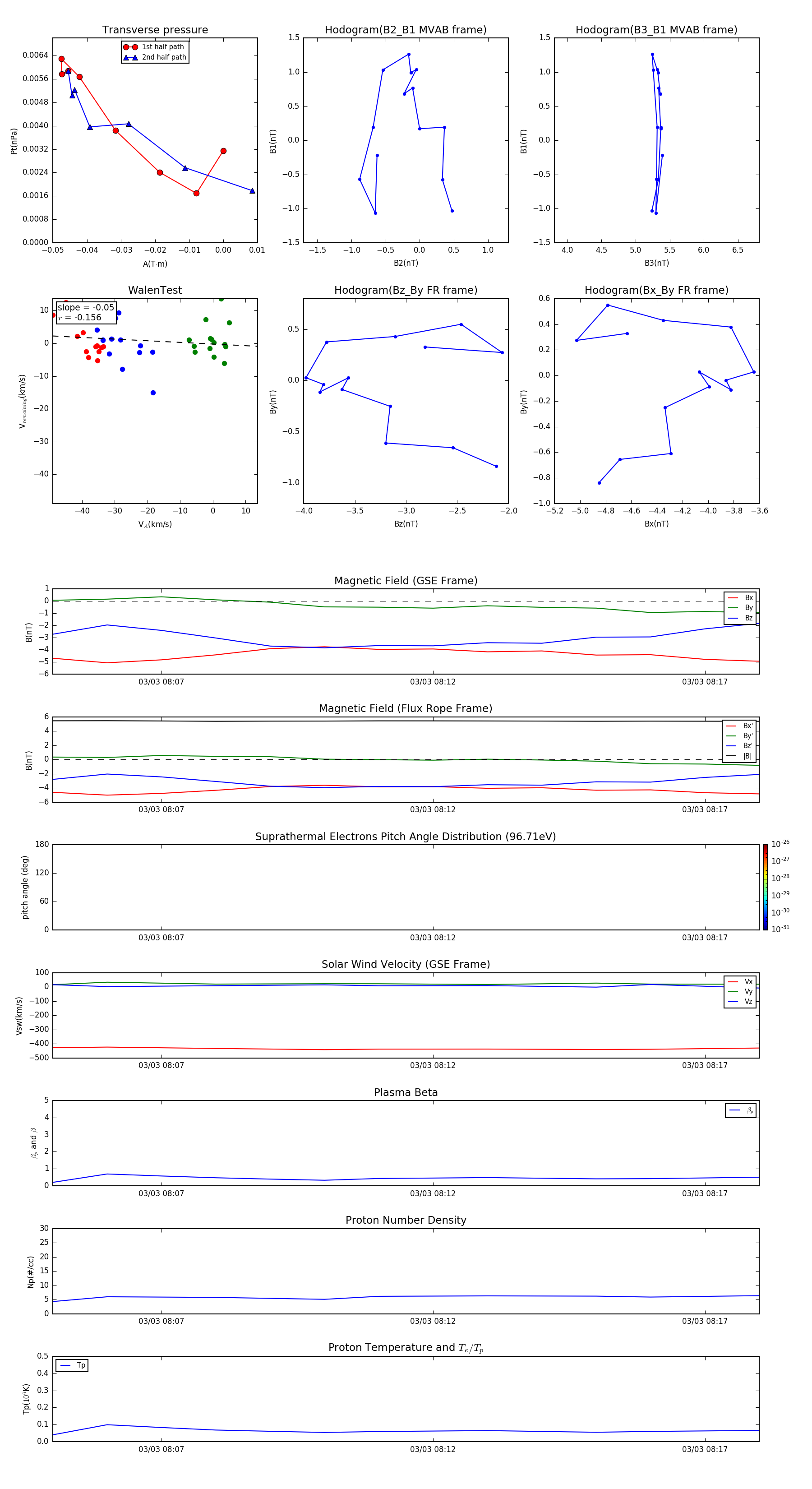Image resolution: width=812 pixels, height=1489 pixels.
Task: Click the 'Tp' legend entry
Action: coord(73,1365)
